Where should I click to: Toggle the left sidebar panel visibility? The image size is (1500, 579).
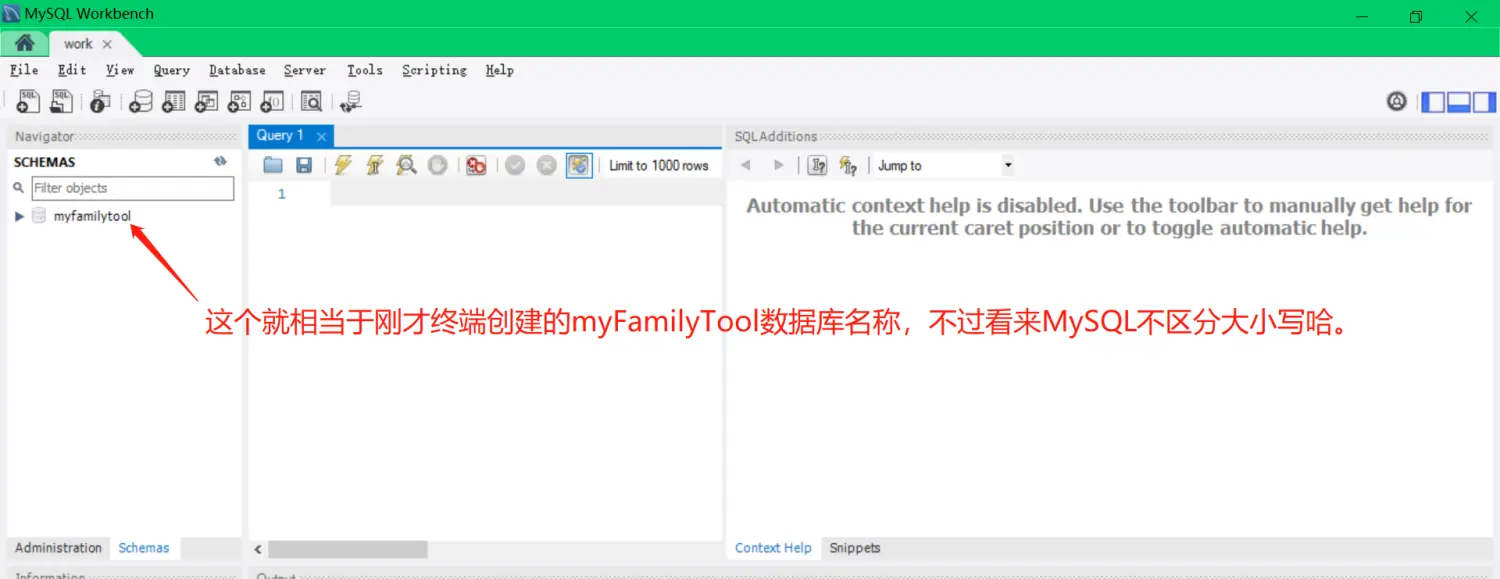coord(1433,101)
